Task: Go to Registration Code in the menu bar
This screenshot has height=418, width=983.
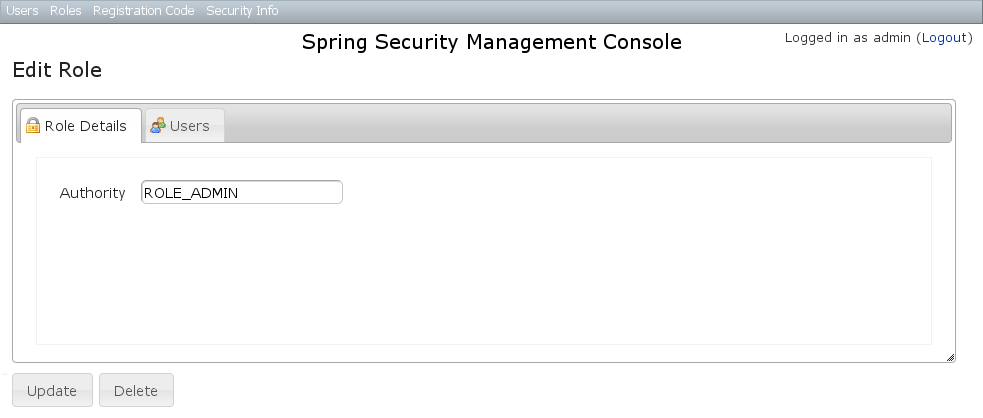Action: coord(143,11)
